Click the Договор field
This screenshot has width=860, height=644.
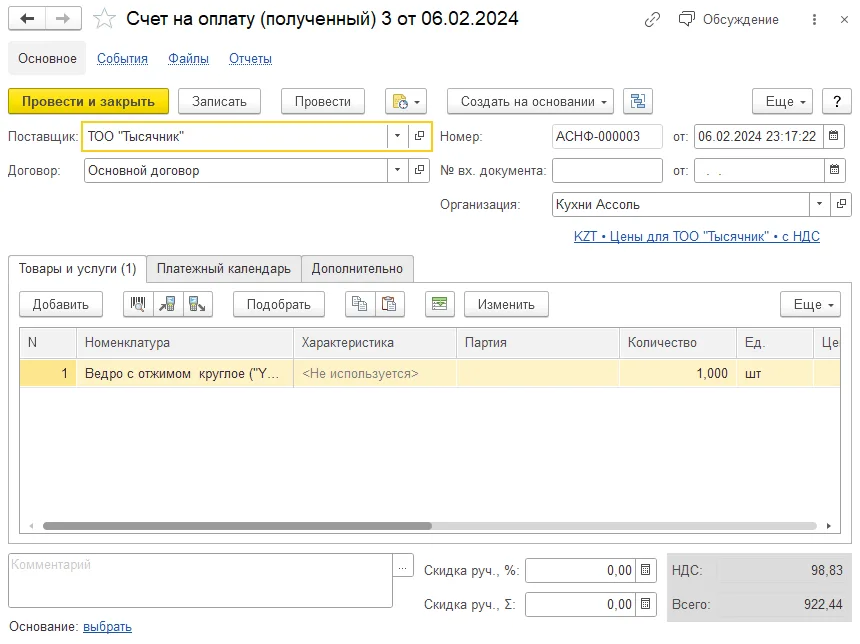[x=236, y=171]
